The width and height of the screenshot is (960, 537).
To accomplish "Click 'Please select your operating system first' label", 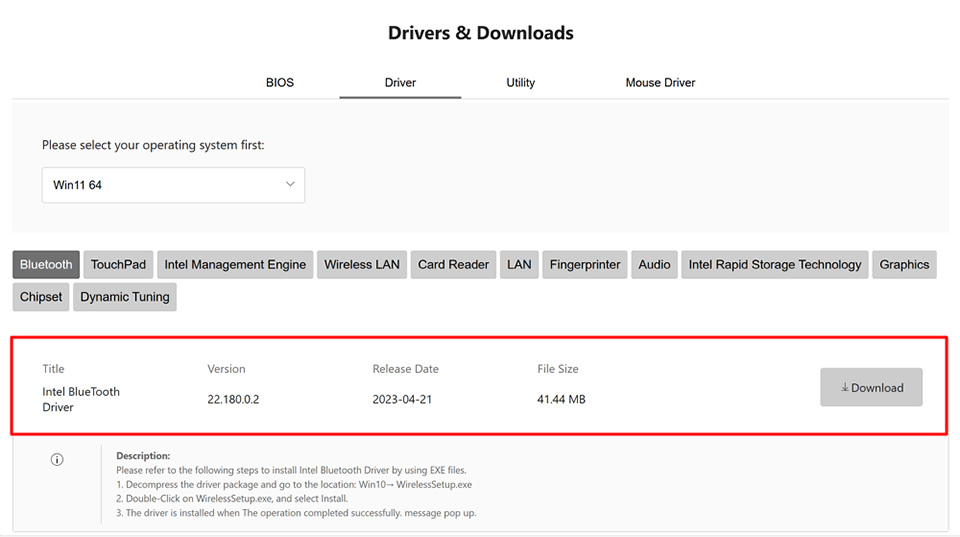I will (x=153, y=145).
